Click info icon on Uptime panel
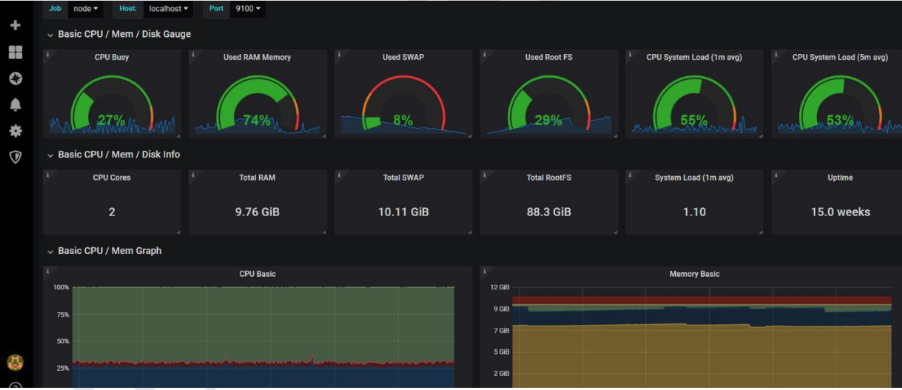 coord(777,175)
